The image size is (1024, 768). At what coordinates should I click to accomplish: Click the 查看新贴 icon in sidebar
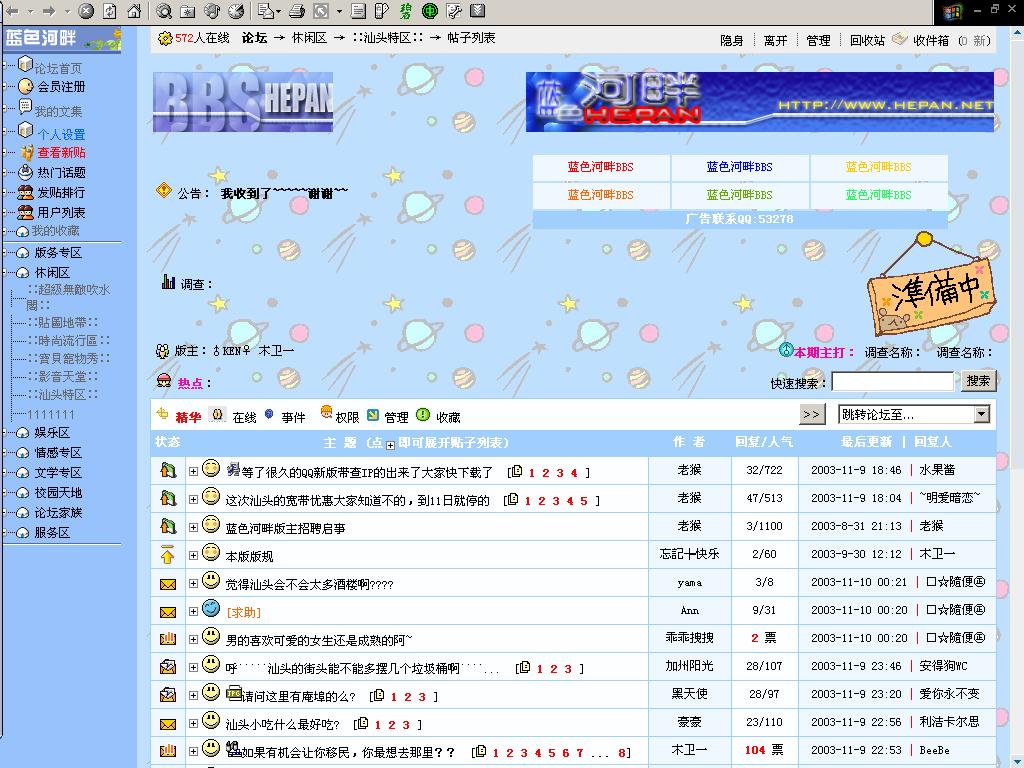coord(27,152)
